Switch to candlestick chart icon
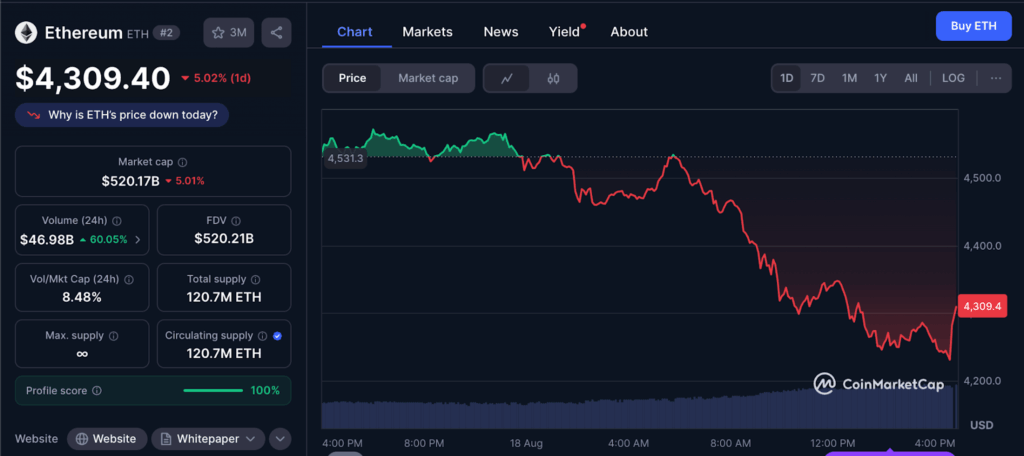The width and height of the screenshot is (1024, 456). point(553,78)
